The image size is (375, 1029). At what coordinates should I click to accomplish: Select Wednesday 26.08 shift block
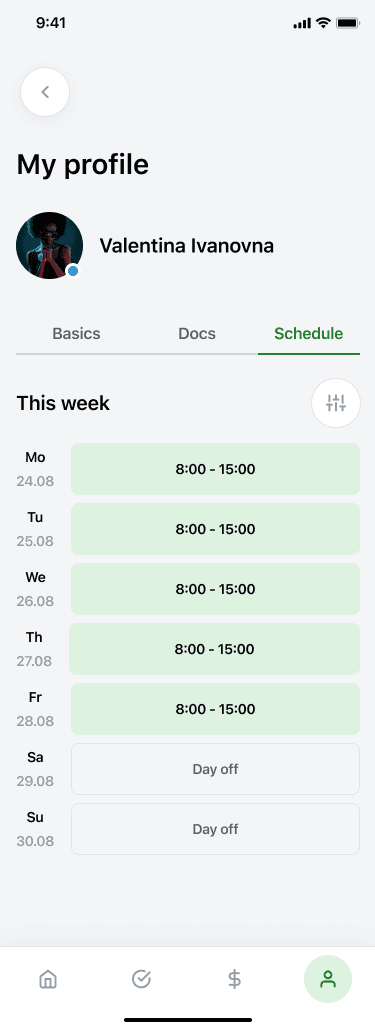click(215, 589)
